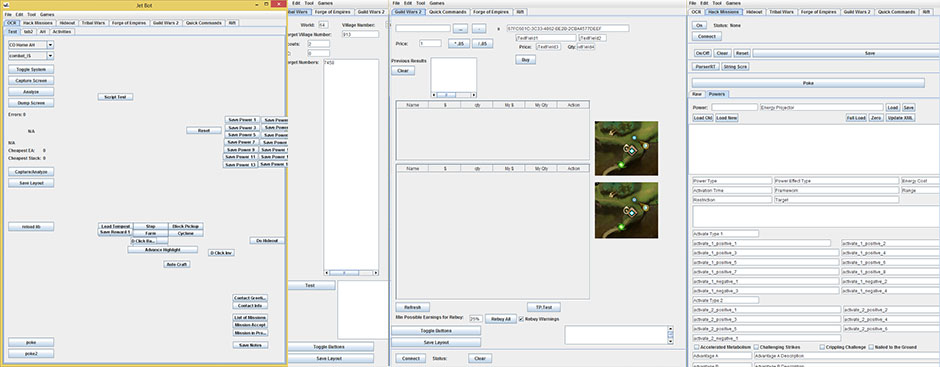The width and height of the screenshot is (940, 367).
Task: Click the Script Test button
Action: point(115,97)
